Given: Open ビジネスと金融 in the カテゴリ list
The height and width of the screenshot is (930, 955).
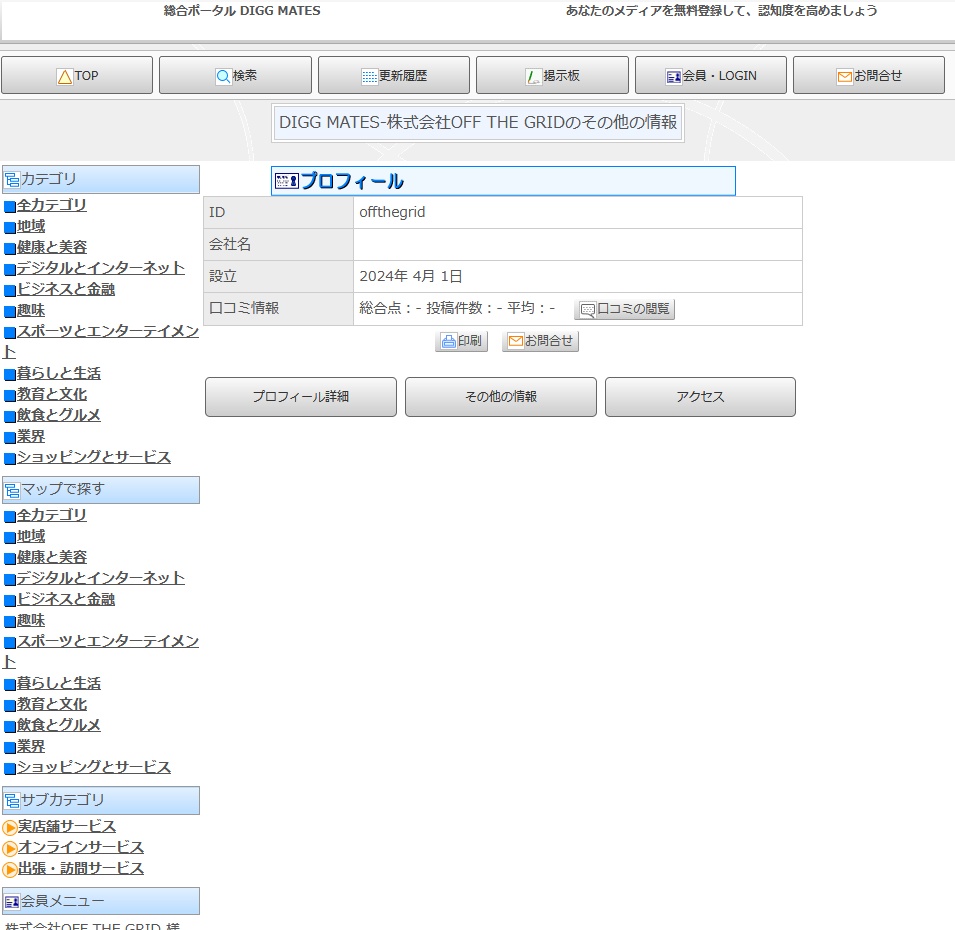Looking at the screenshot, I should click(66, 289).
